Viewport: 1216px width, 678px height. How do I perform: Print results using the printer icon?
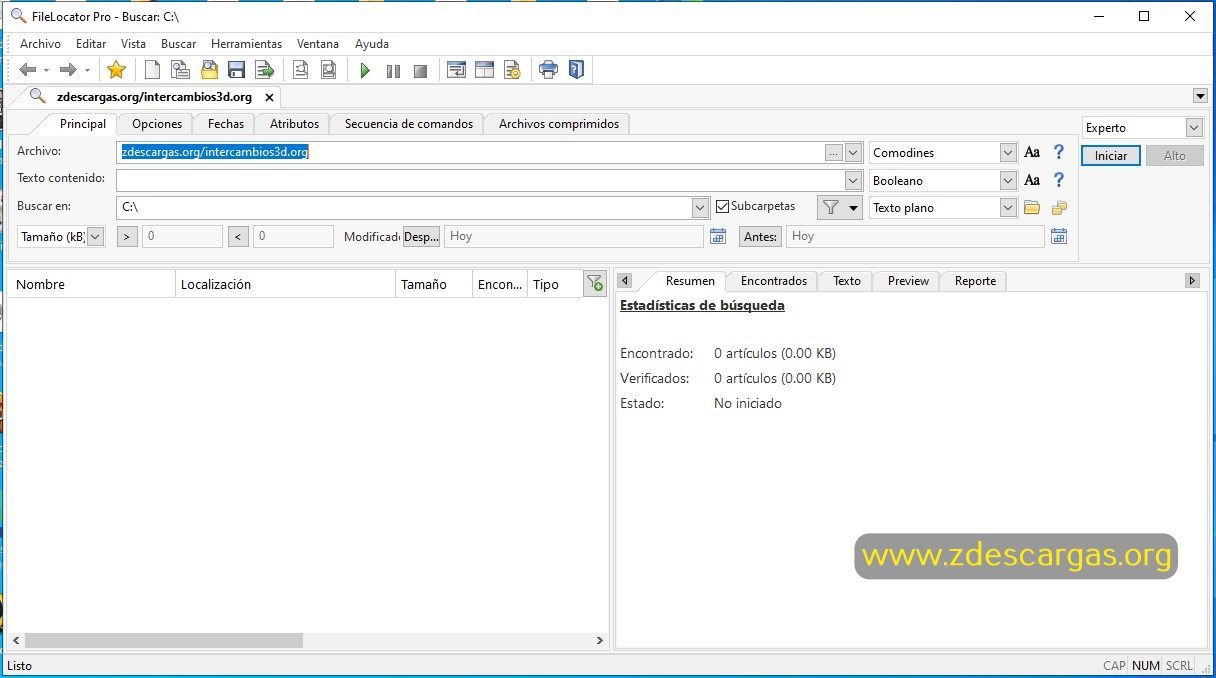click(548, 70)
